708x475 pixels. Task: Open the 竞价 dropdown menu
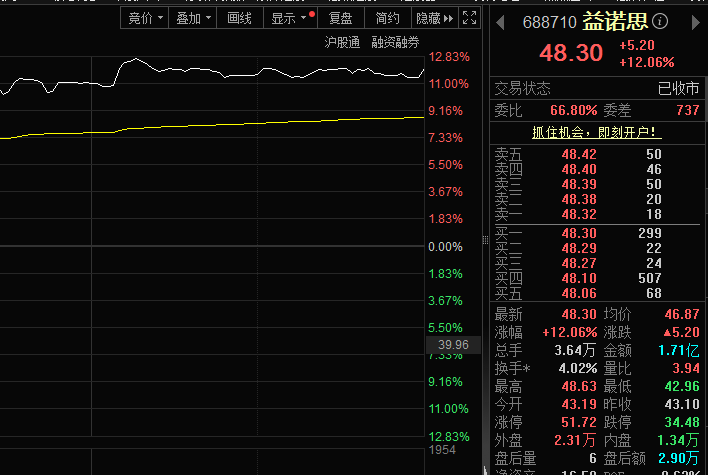click(x=145, y=18)
